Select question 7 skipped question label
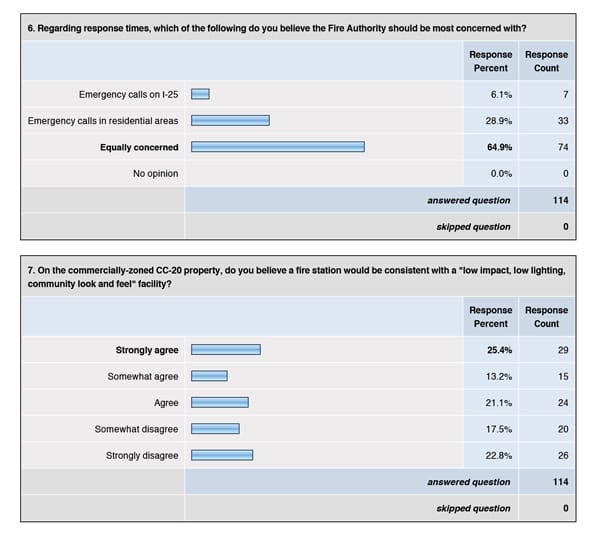The height and width of the screenshot is (538, 600). (473, 508)
